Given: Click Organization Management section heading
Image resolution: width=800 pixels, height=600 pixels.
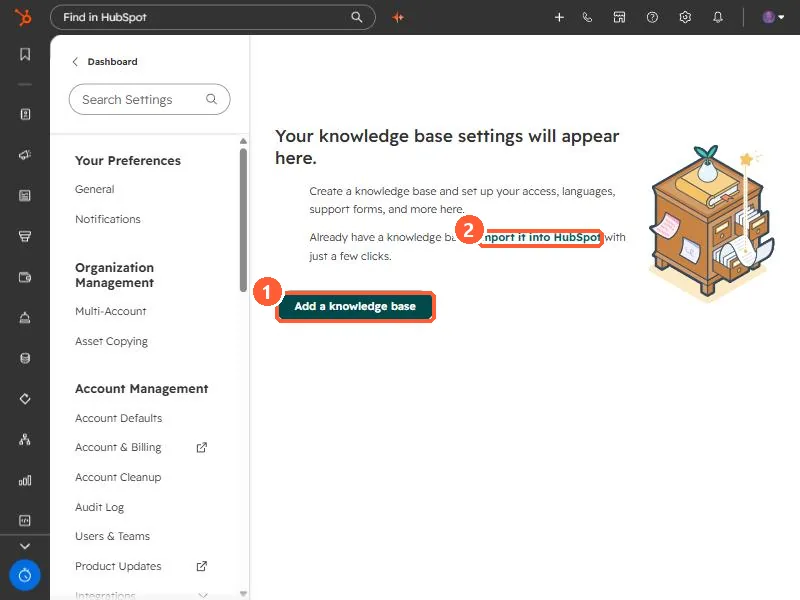Looking at the screenshot, I should coord(114,275).
